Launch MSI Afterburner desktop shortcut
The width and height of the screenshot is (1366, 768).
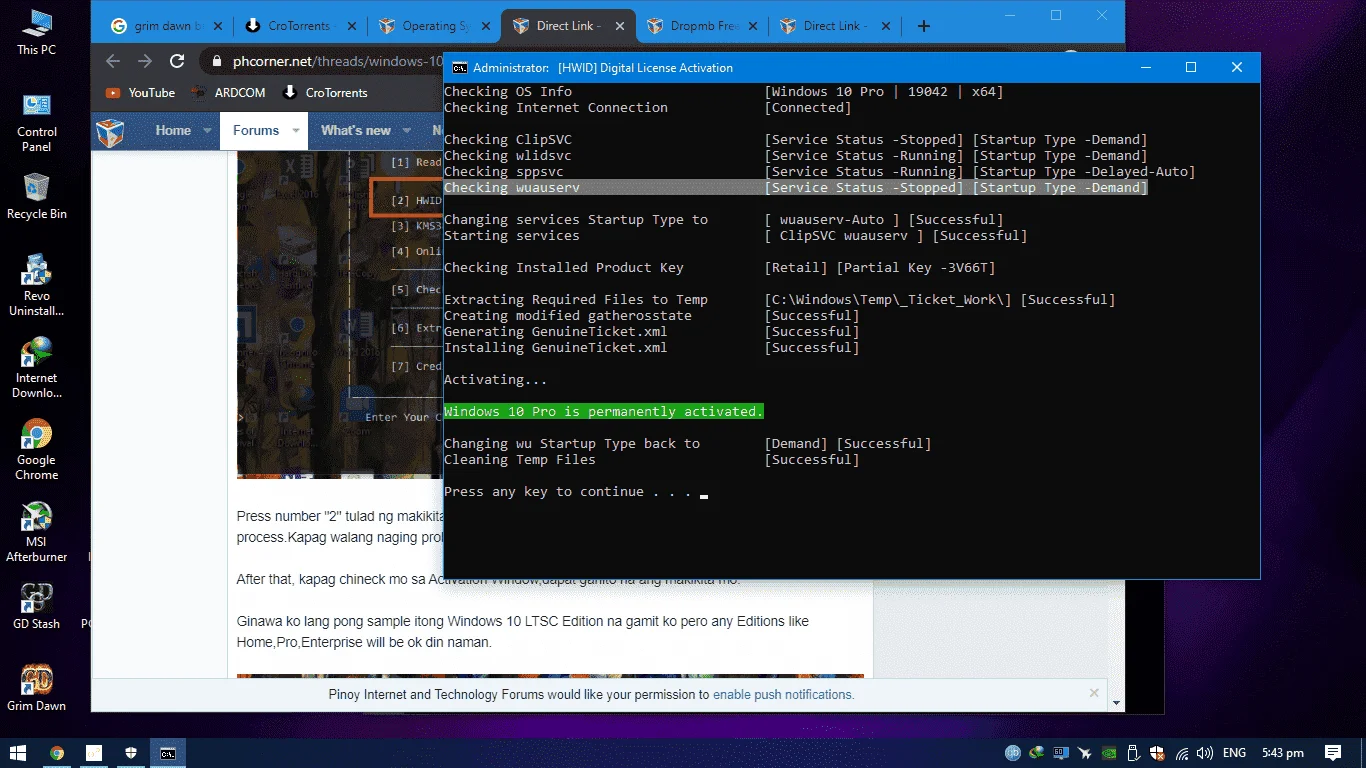click(x=36, y=532)
